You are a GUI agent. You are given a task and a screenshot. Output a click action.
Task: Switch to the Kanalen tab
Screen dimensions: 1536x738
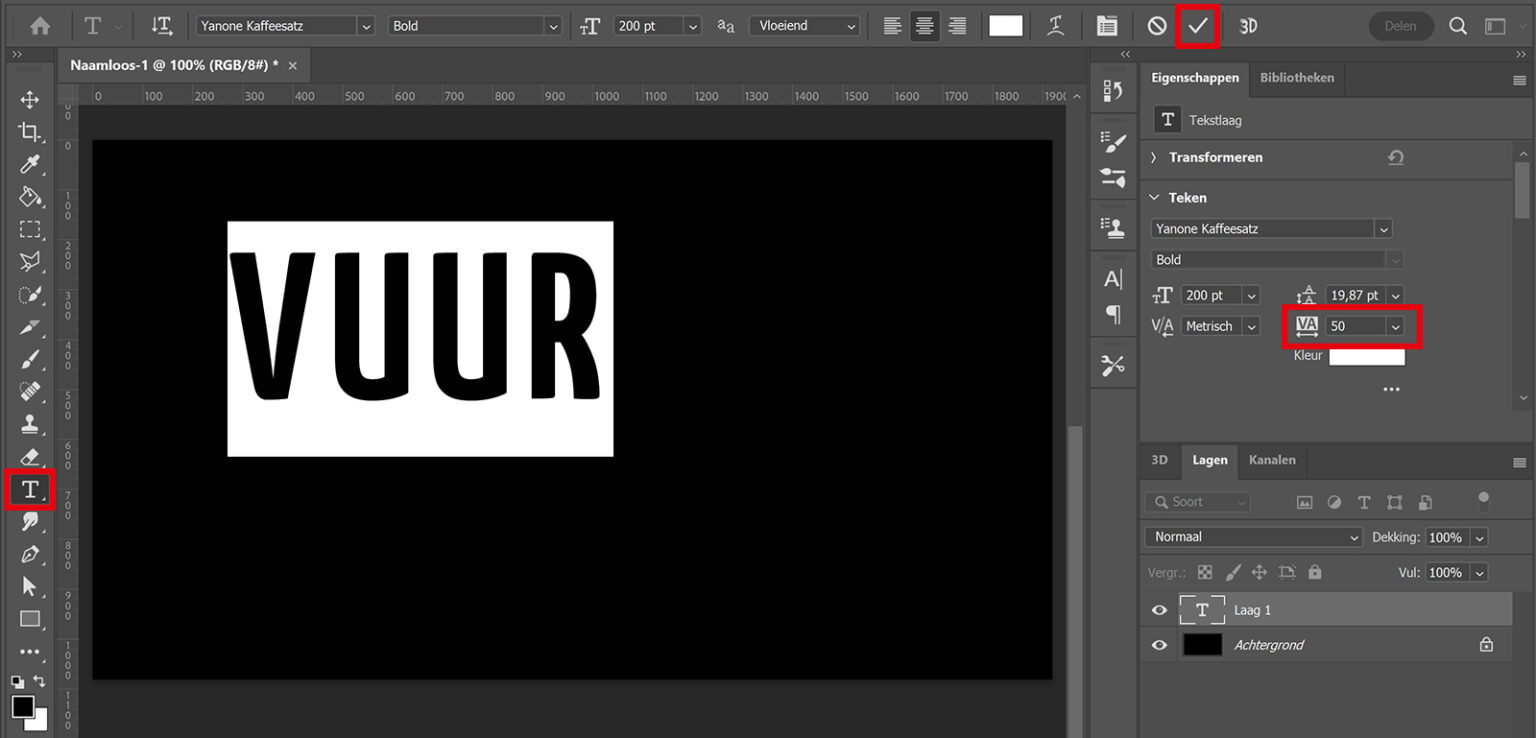tap(1272, 460)
